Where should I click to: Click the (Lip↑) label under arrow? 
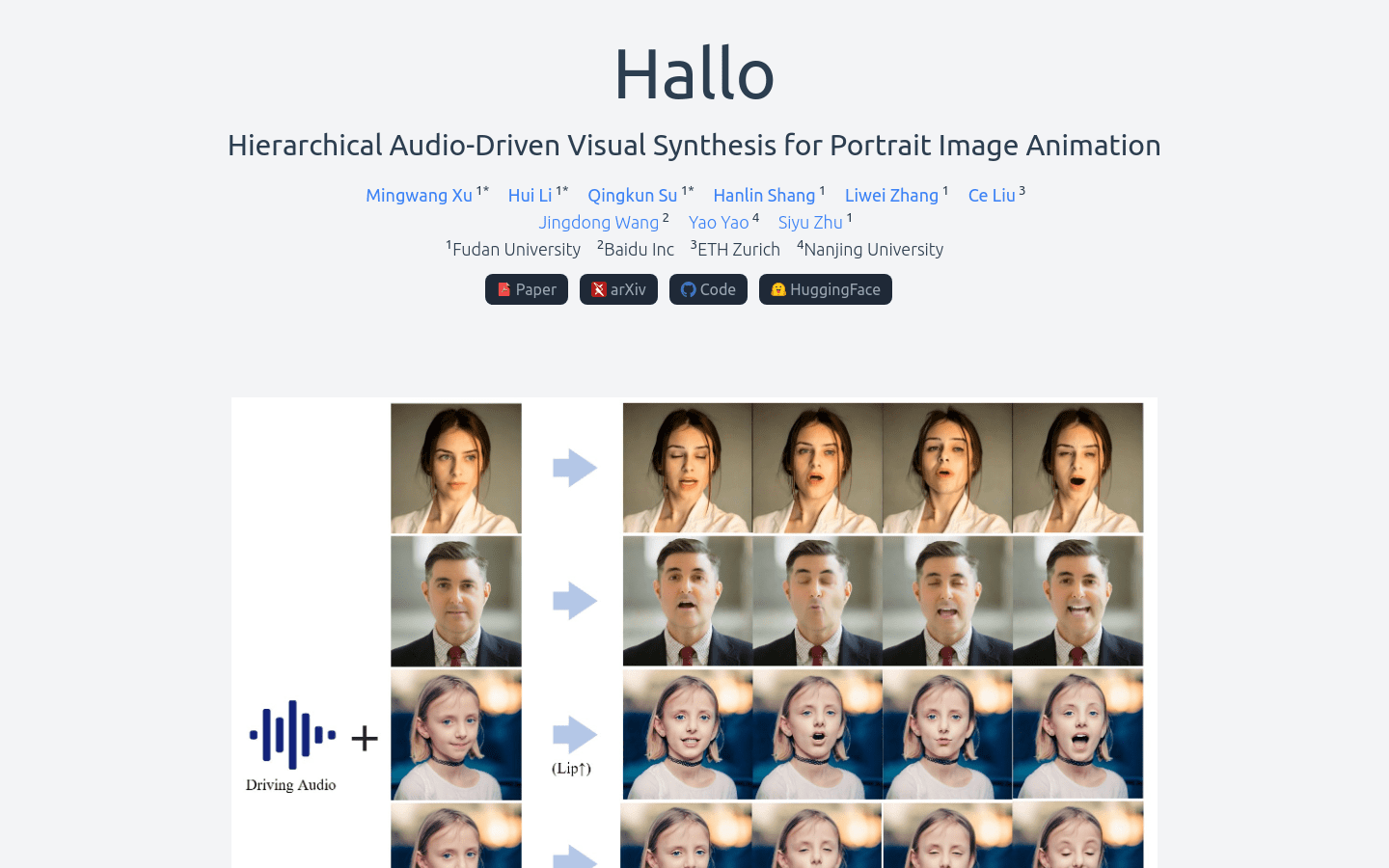click(x=571, y=769)
